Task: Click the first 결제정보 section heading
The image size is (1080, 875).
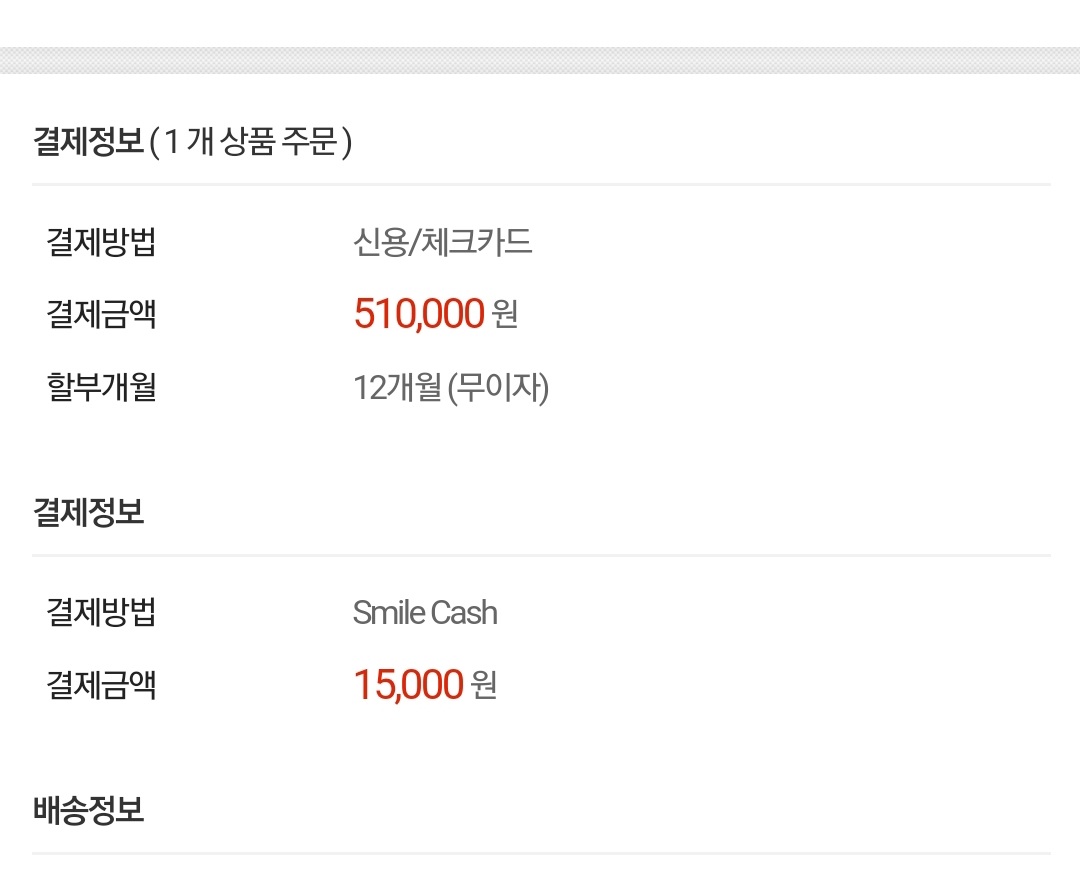Action: [88, 141]
